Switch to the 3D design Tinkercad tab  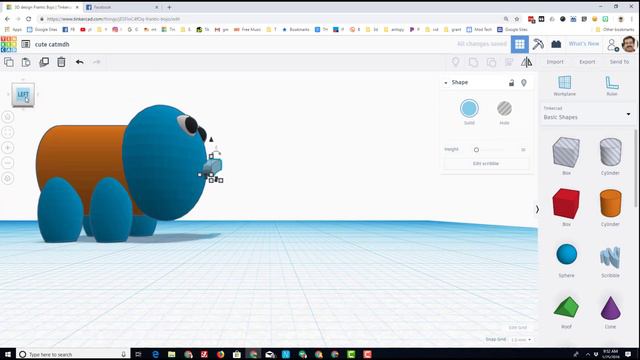point(42,7)
